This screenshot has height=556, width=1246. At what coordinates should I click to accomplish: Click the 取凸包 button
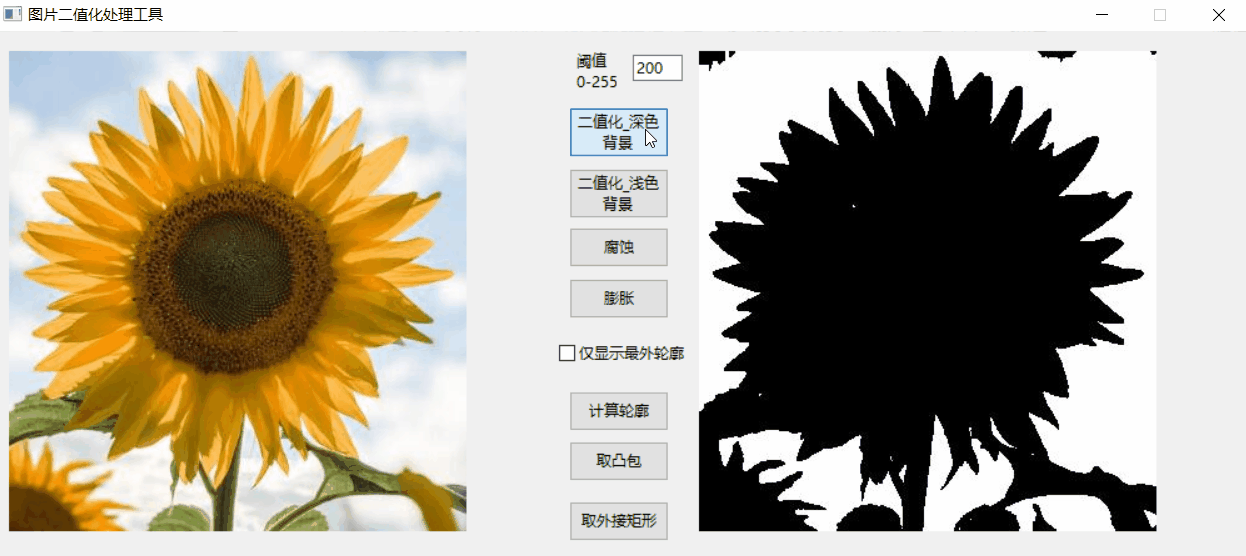(619, 460)
